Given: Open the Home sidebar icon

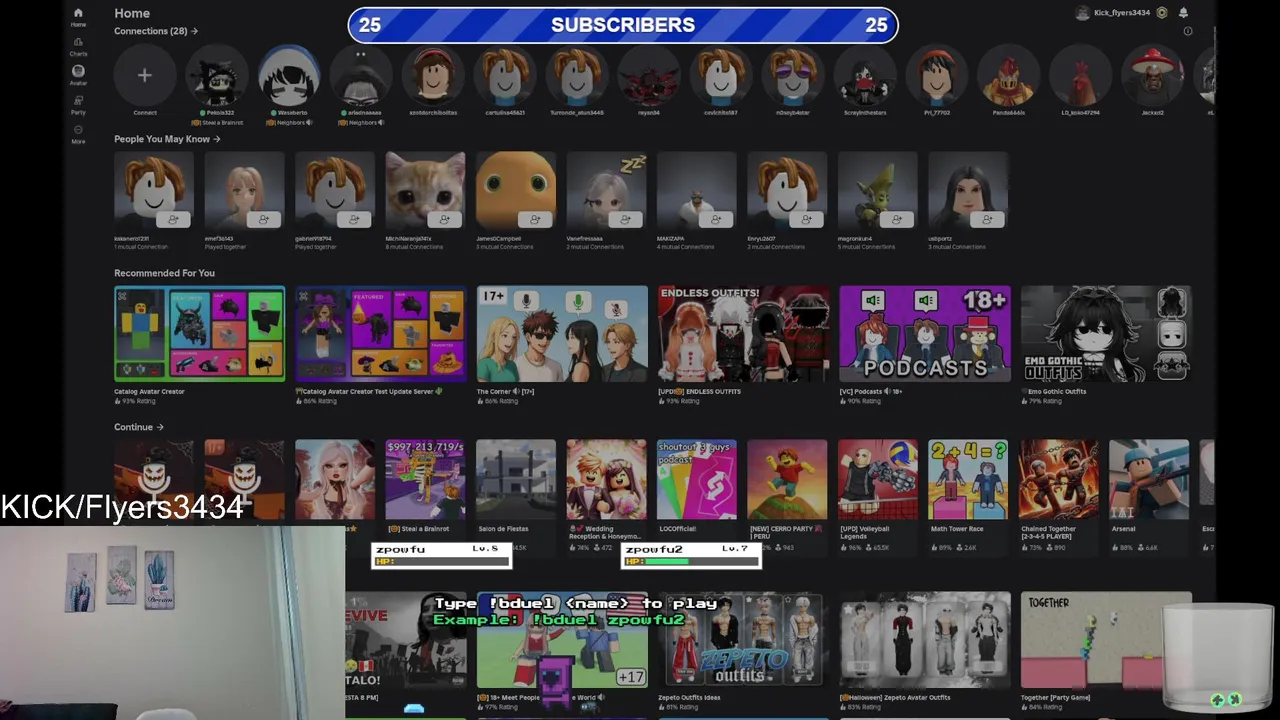Looking at the screenshot, I should tap(78, 16).
